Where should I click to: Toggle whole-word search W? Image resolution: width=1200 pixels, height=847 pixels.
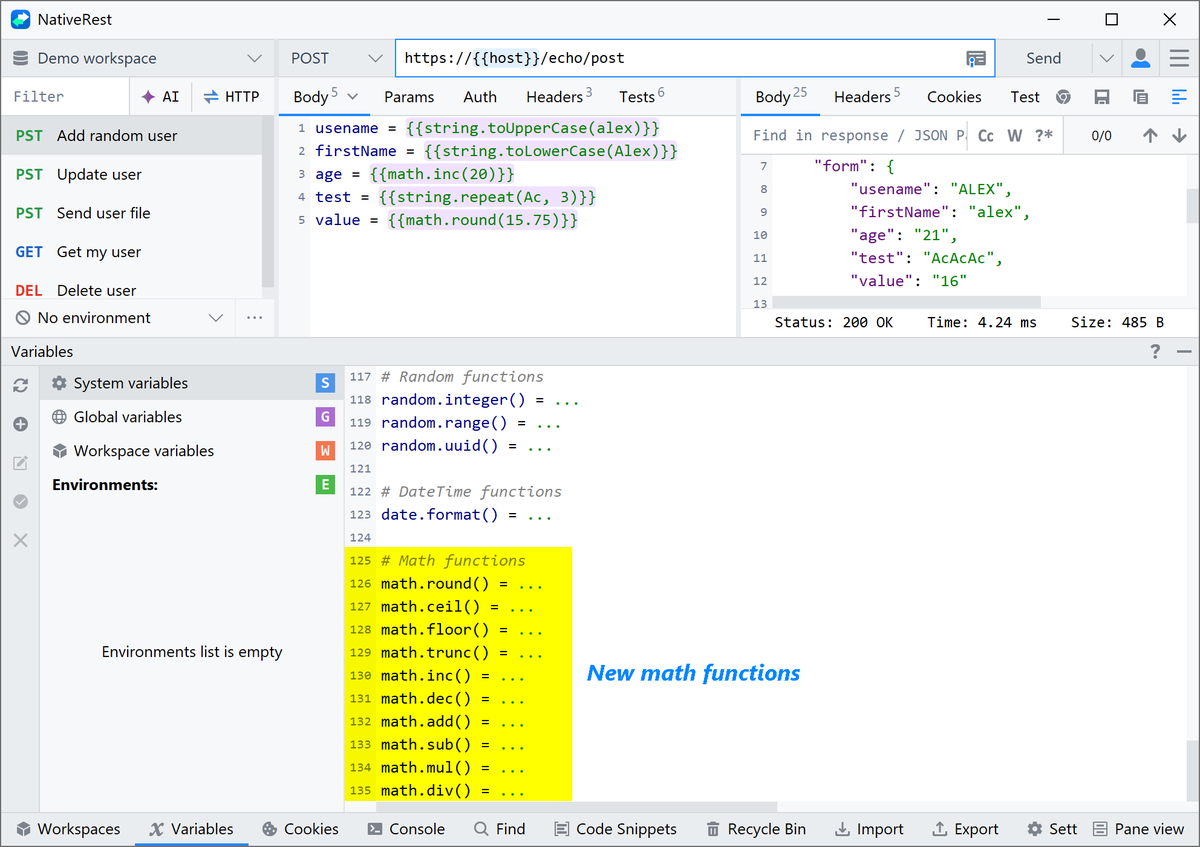click(1014, 136)
